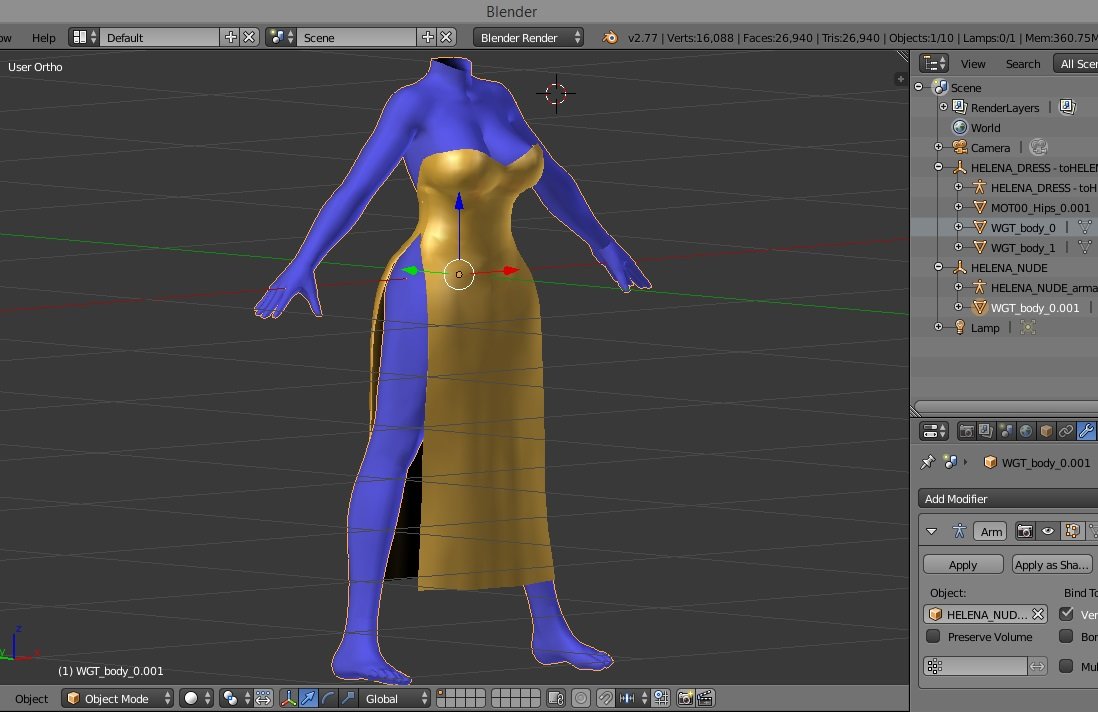Image resolution: width=1098 pixels, height=712 pixels.
Task: Collapse the HELENA_NUDE outliner group
Action: click(938, 267)
